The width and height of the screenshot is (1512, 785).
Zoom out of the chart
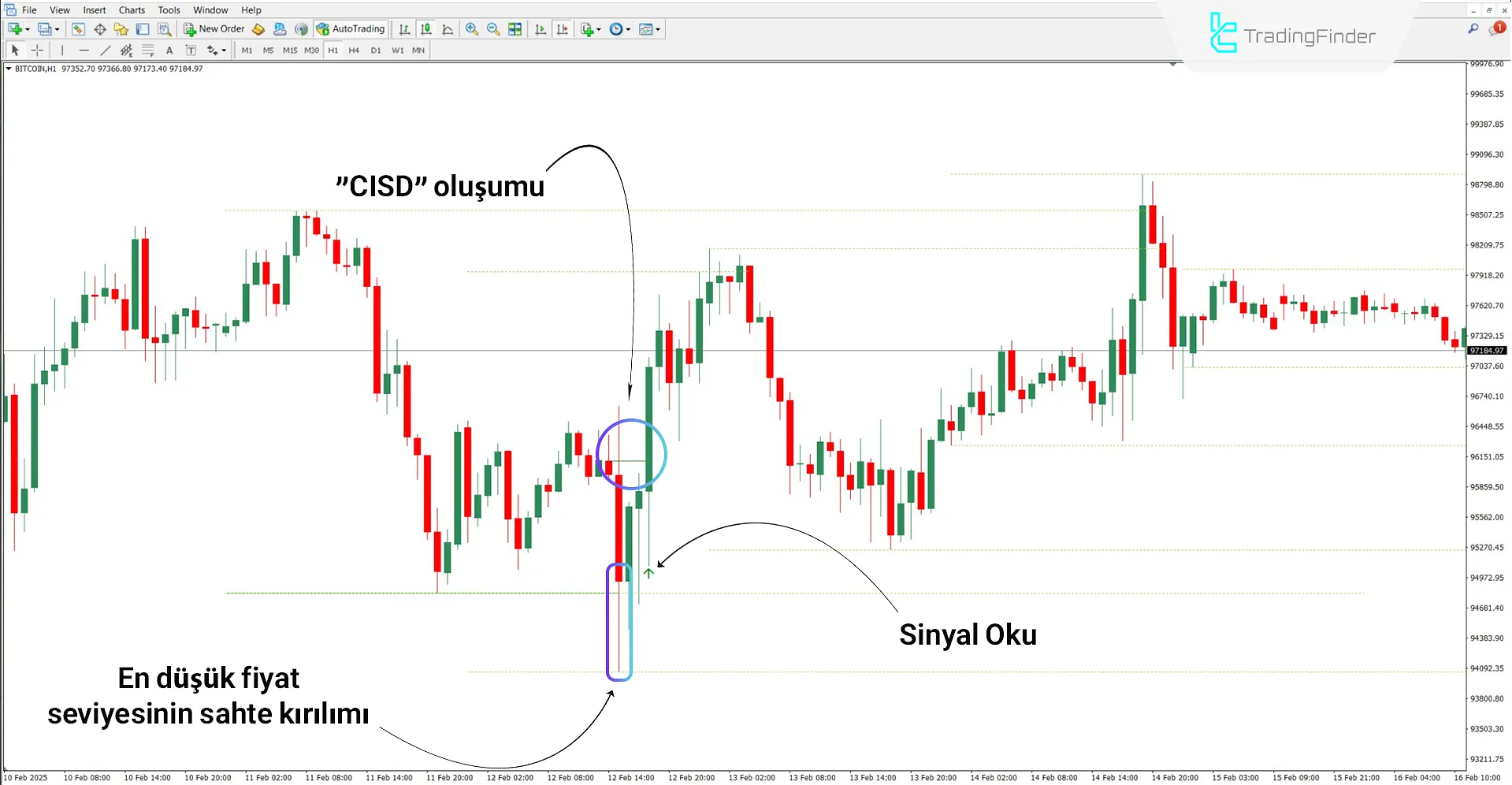493,29
